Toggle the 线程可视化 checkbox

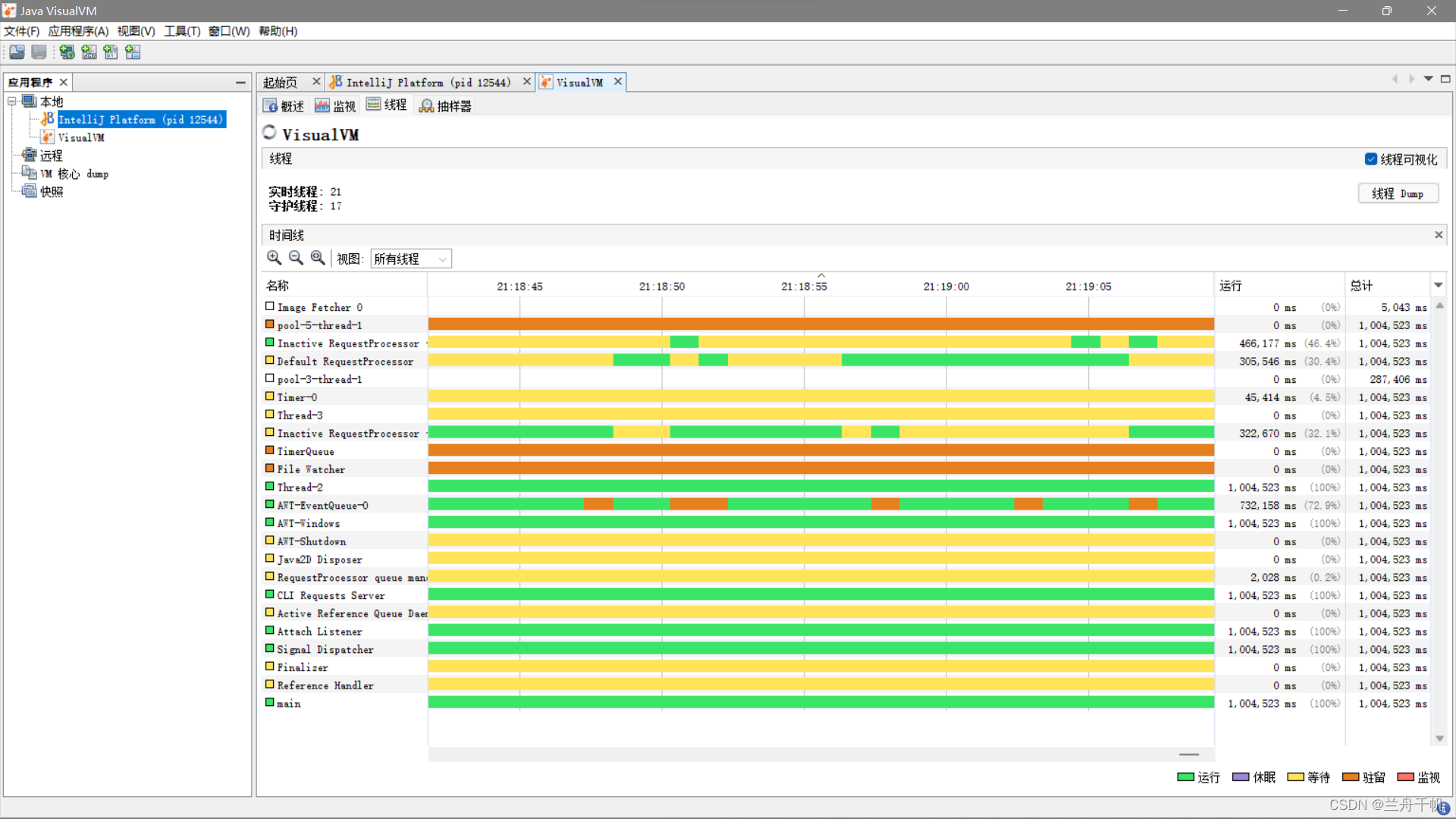(1370, 159)
